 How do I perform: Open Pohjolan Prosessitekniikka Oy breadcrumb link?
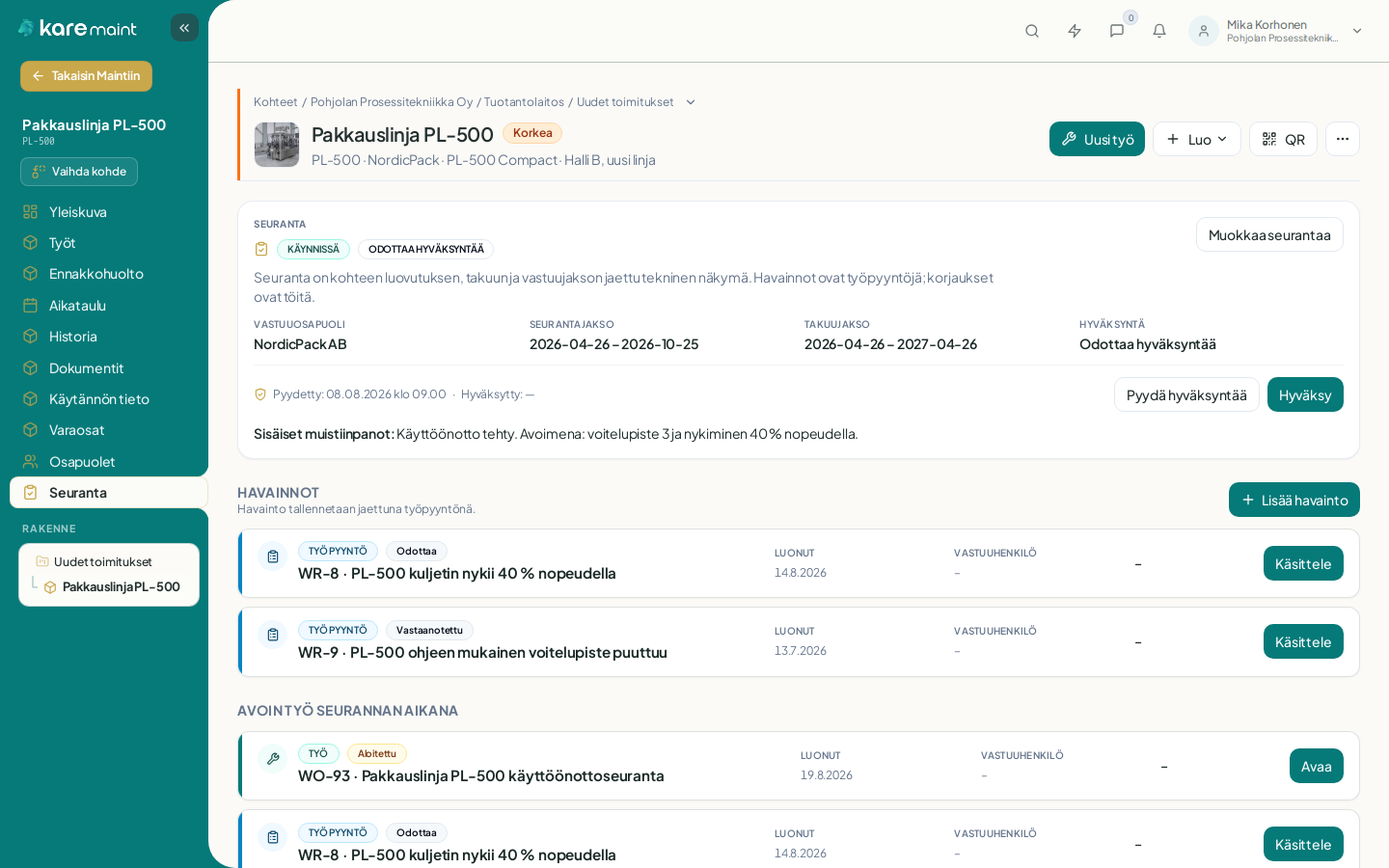(x=392, y=102)
